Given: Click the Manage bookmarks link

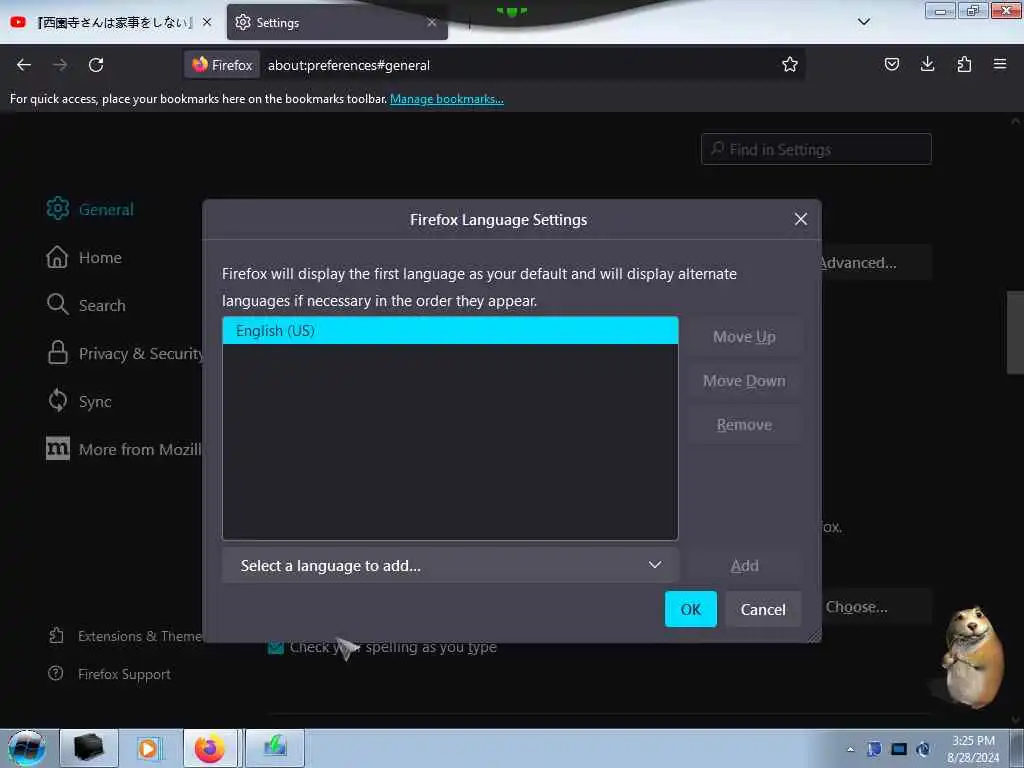Looking at the screenshot, I should pos(447,99).
